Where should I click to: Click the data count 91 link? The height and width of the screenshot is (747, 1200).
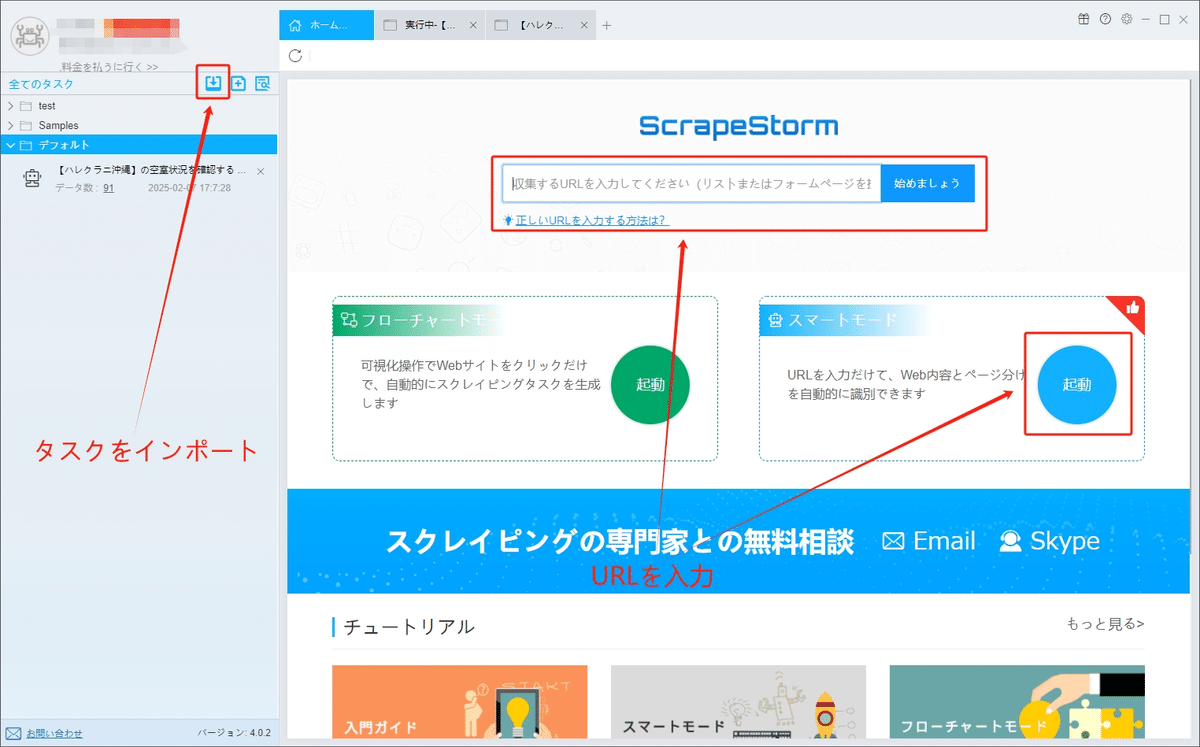point(108,188)
